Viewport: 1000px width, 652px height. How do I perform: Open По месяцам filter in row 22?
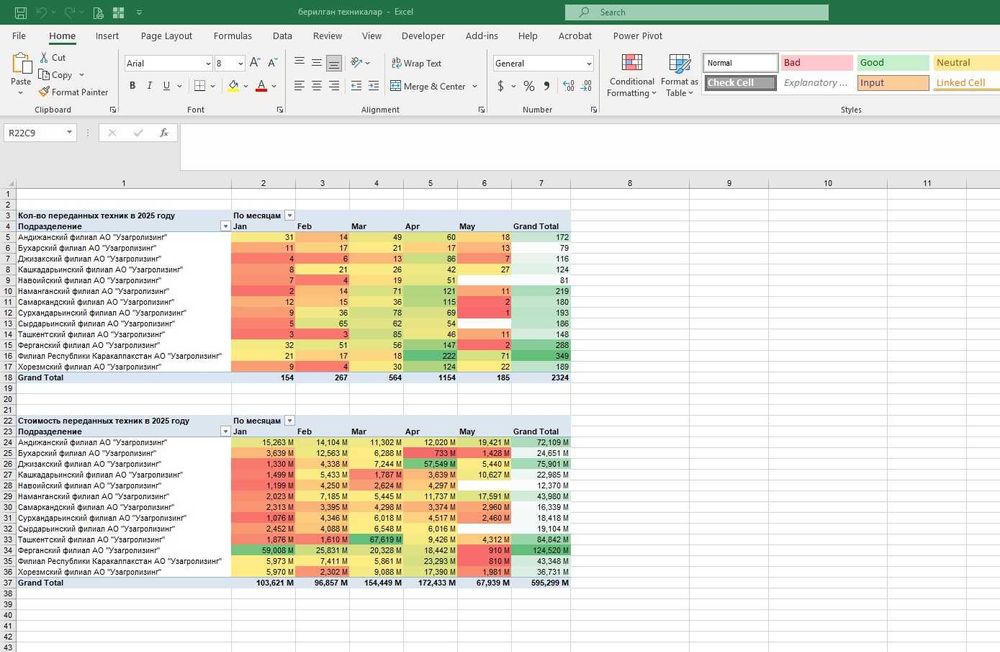[x=290, y=421]
